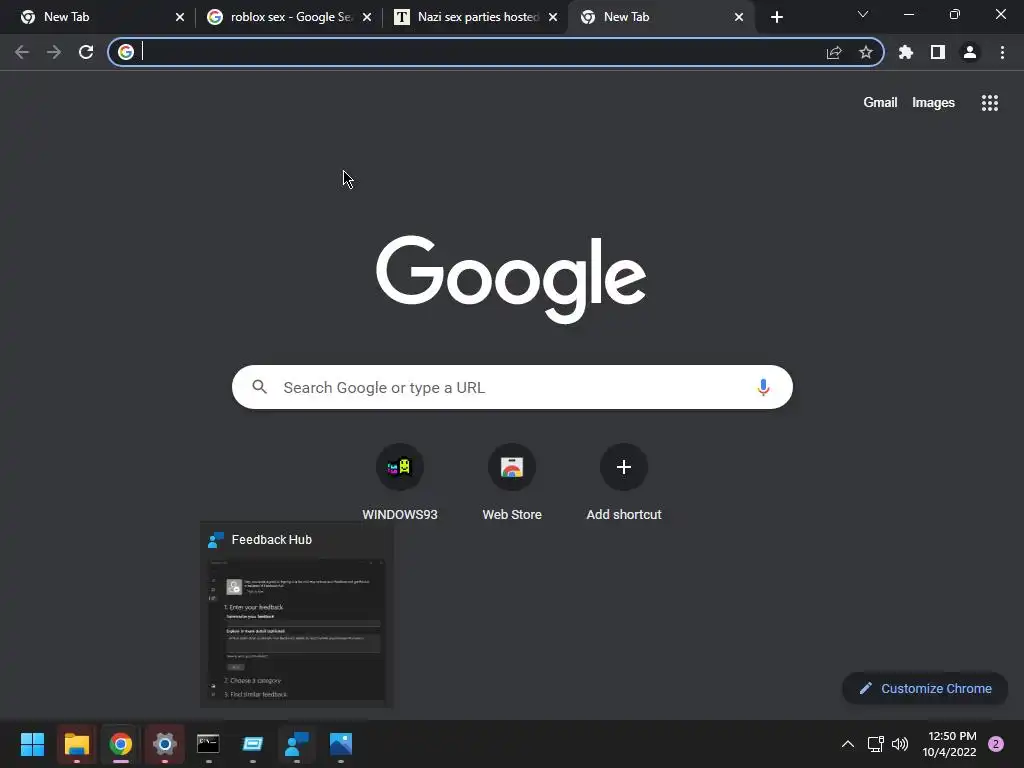Open a new tab with plus button

tap(776, 17)
